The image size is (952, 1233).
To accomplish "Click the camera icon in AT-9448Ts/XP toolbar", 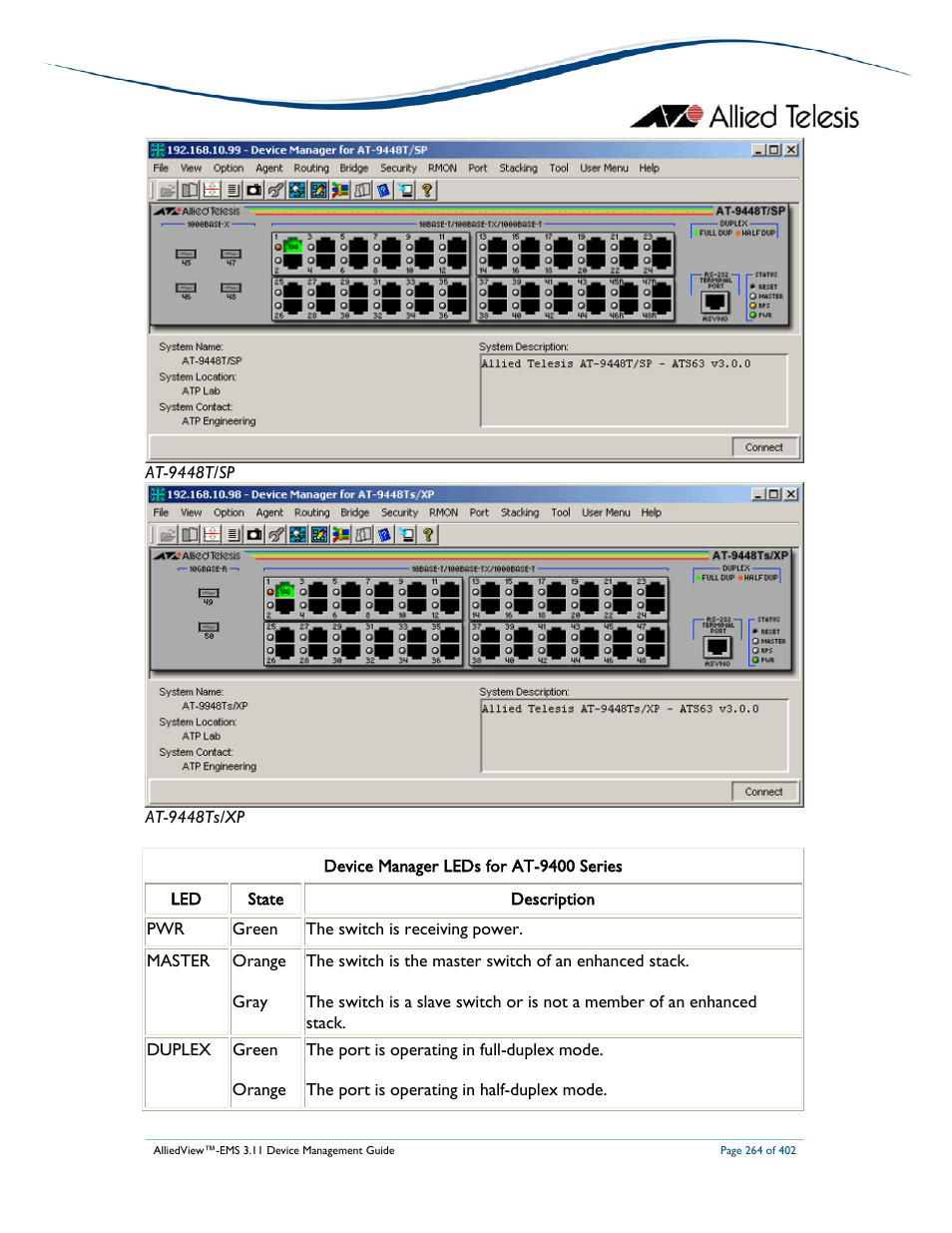I will point(254,534).
